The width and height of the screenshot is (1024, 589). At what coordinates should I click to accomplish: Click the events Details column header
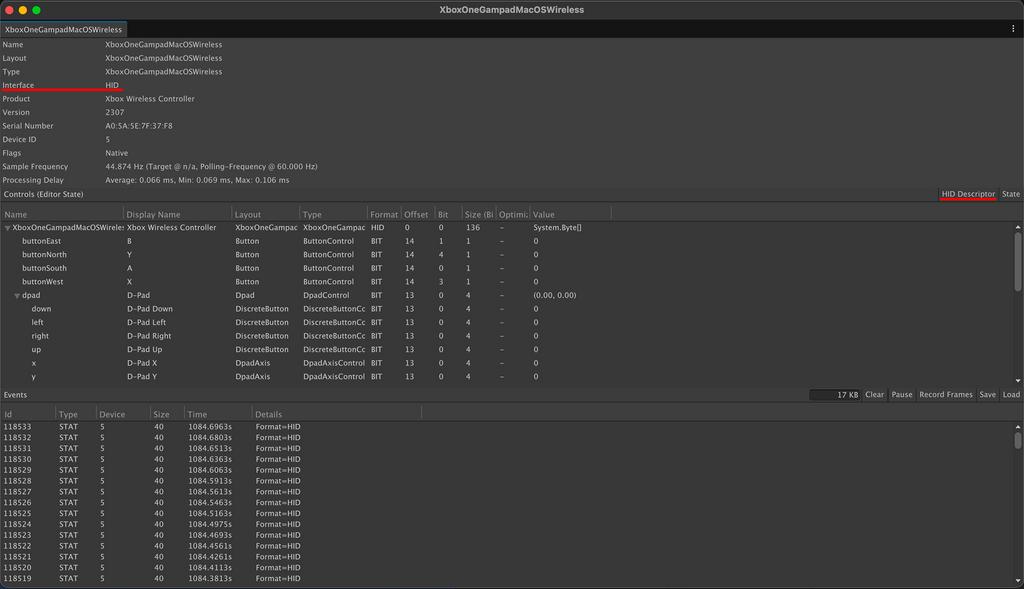(336, 414)
